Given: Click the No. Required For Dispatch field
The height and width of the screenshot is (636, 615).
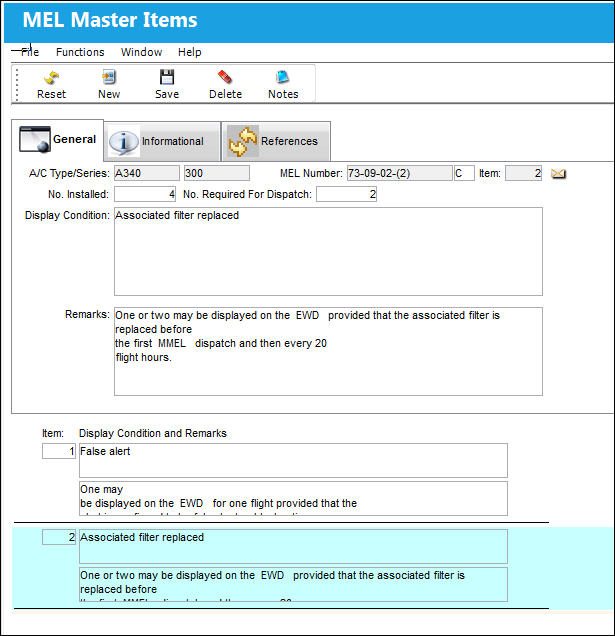Looking at the screenshot, I should [346, 194].
